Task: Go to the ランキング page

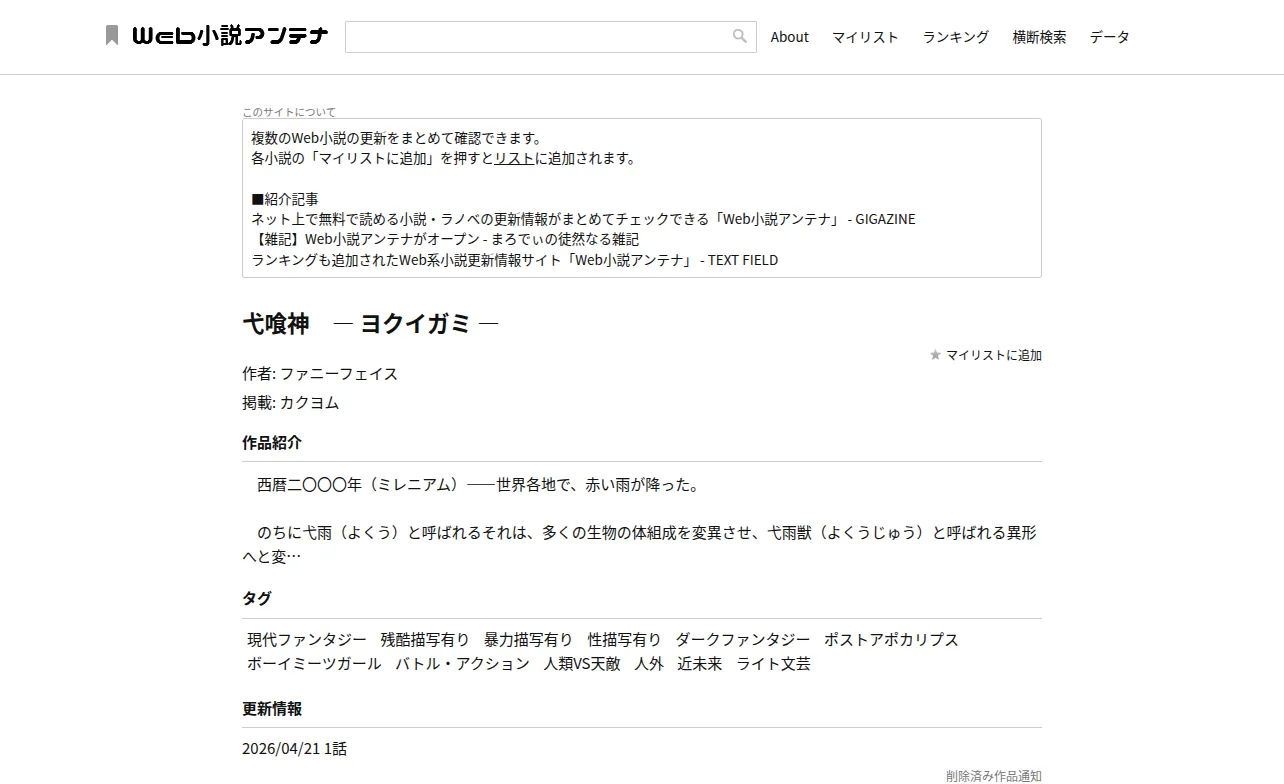Action: click(956, 37)
